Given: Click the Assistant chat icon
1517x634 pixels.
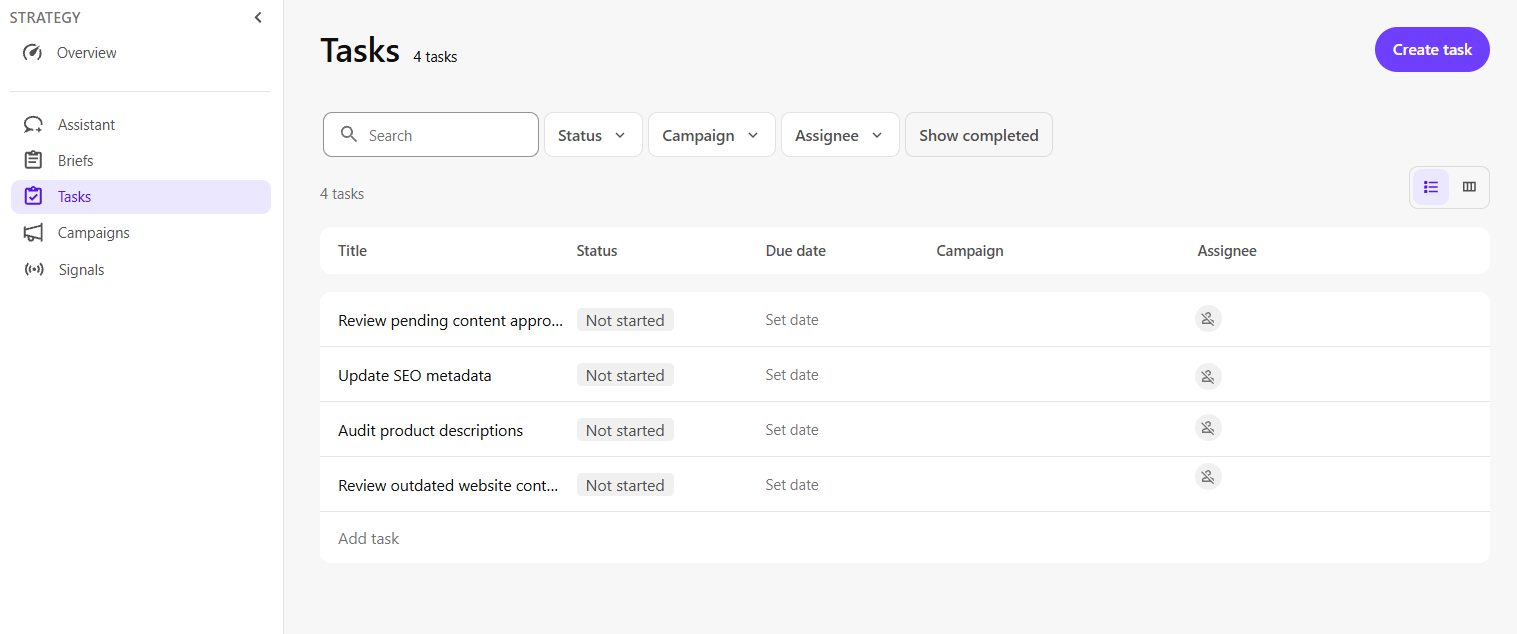Looking at the screenshot, I should 33,125.
